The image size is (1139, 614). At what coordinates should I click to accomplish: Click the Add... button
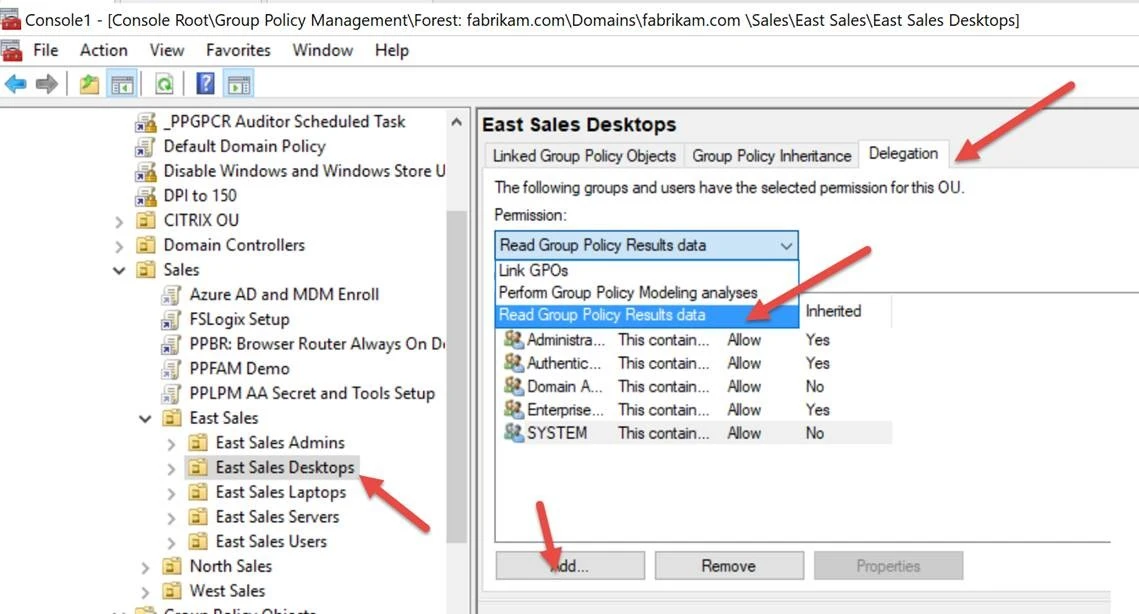point(569,565)
